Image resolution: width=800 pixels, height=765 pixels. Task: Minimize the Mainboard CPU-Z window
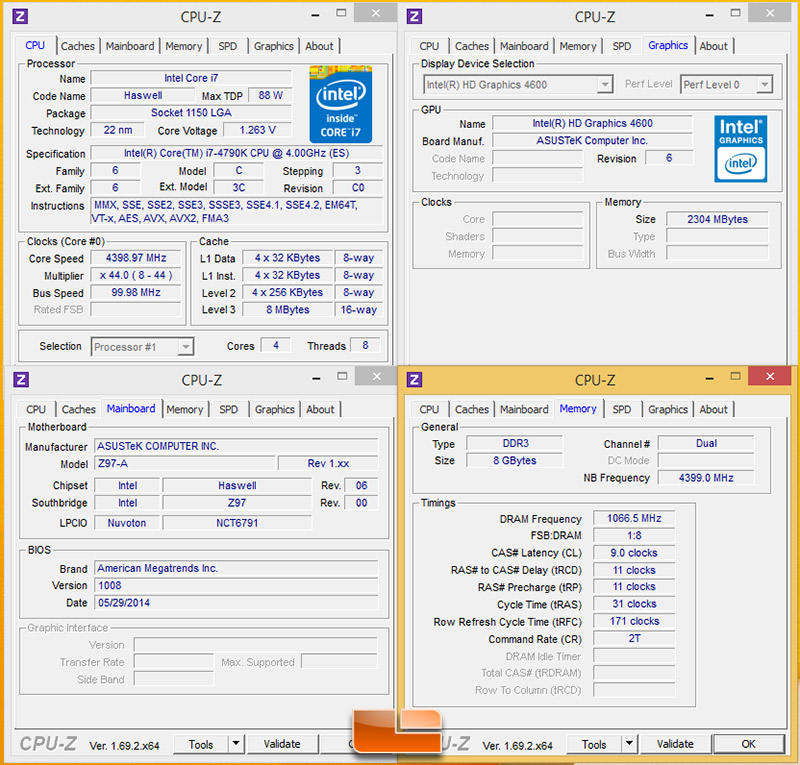point(316,379)
